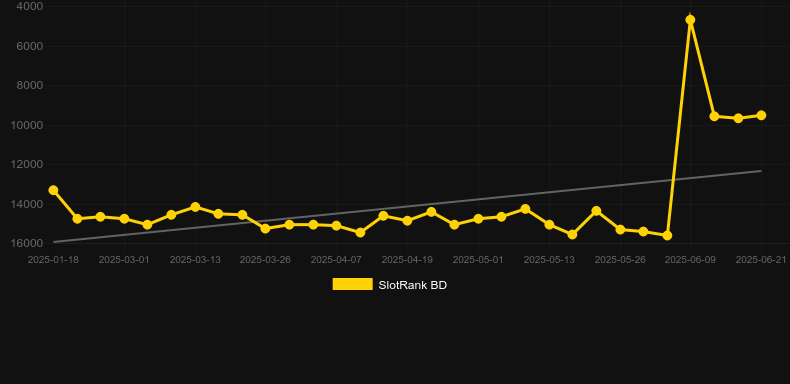Select the first data point above 2025-01-18
The width and height of the screenshot is (790, 384).
53,190
